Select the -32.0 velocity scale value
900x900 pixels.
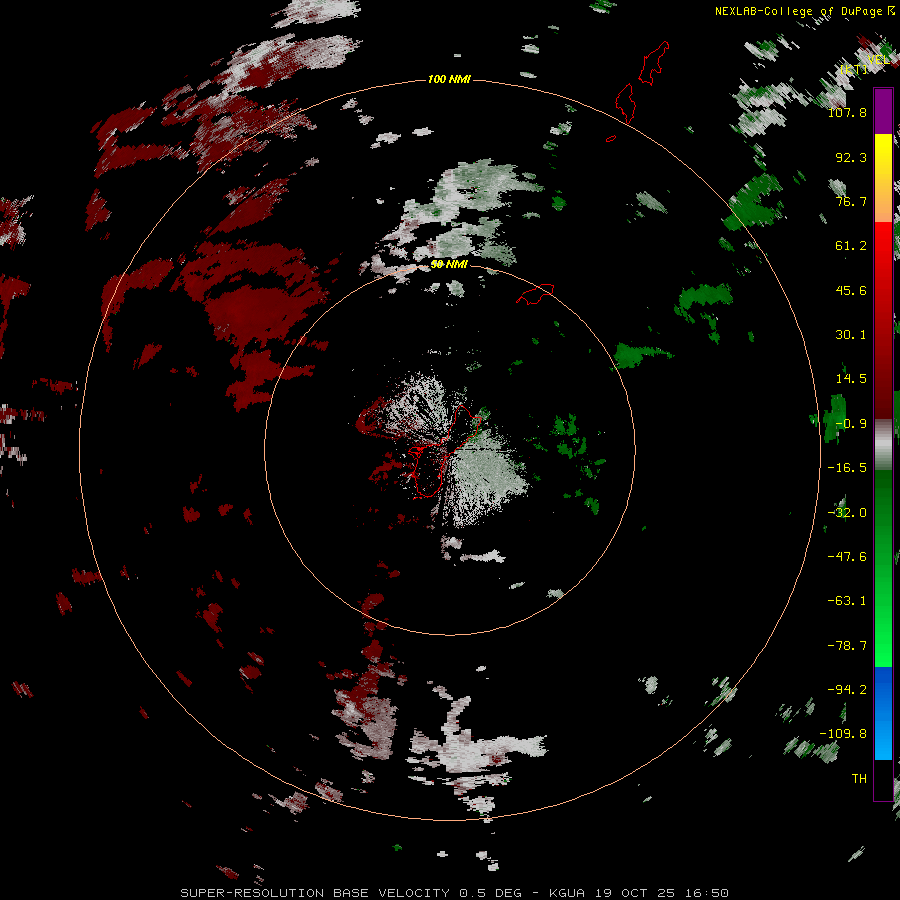coord(847,513)
